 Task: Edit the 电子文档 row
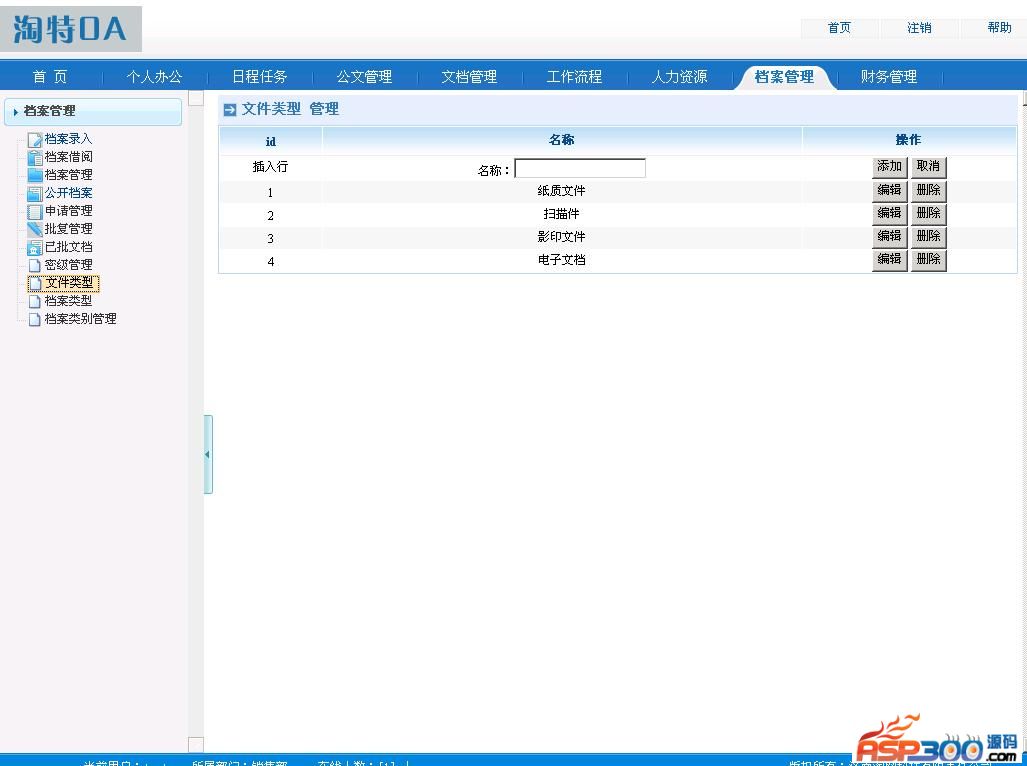pyautogui.click(x=889, y=259)
